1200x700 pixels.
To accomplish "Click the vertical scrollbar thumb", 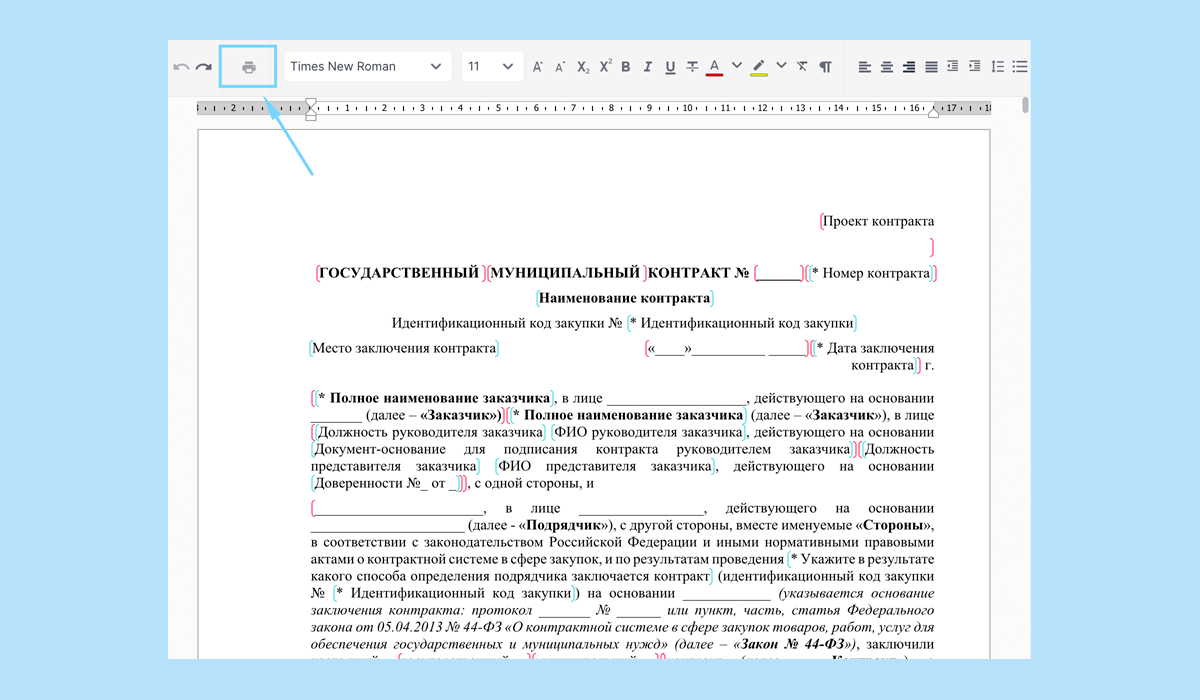I will coord(1025,105).
